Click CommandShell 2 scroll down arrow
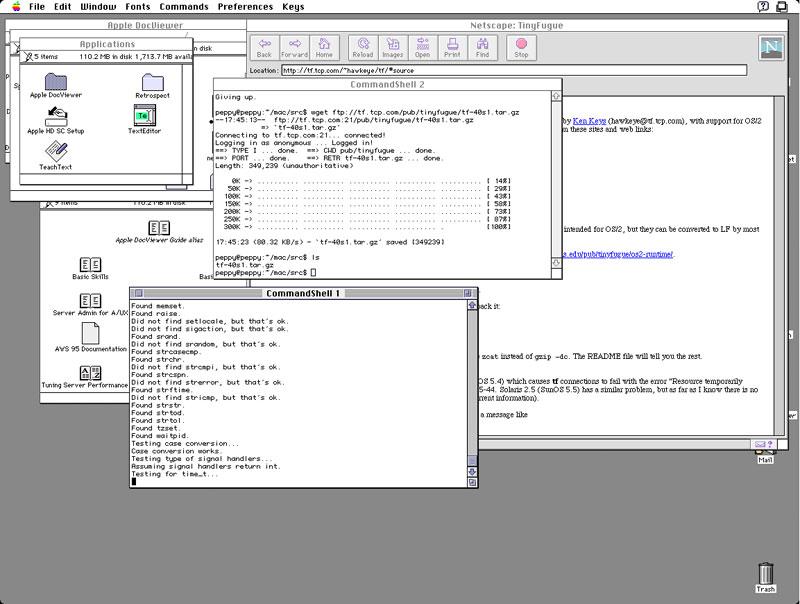 tap(556, 263)
